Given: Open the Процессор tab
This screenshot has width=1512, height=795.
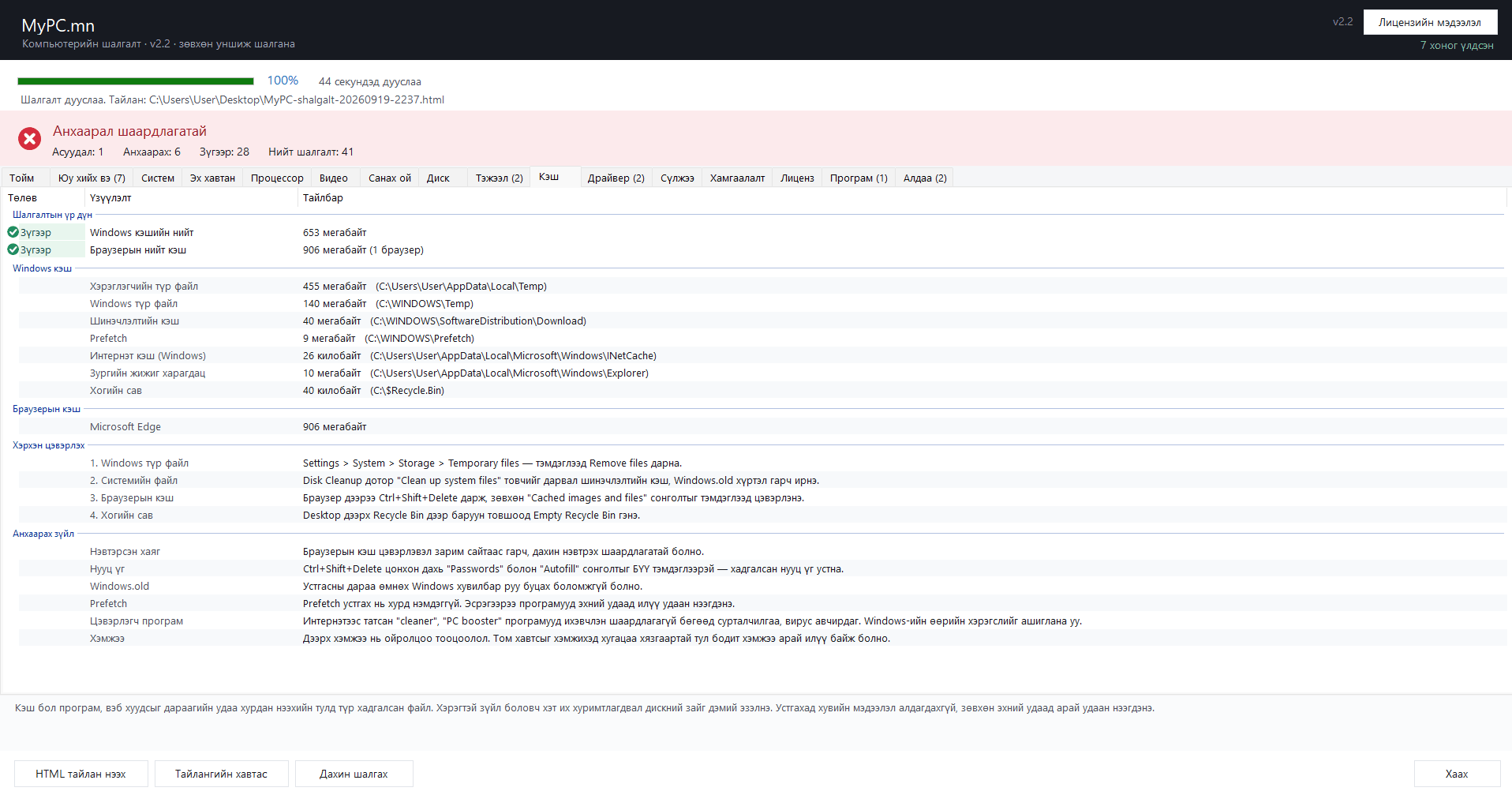Looking at the screenshot, I should point(277,178).
